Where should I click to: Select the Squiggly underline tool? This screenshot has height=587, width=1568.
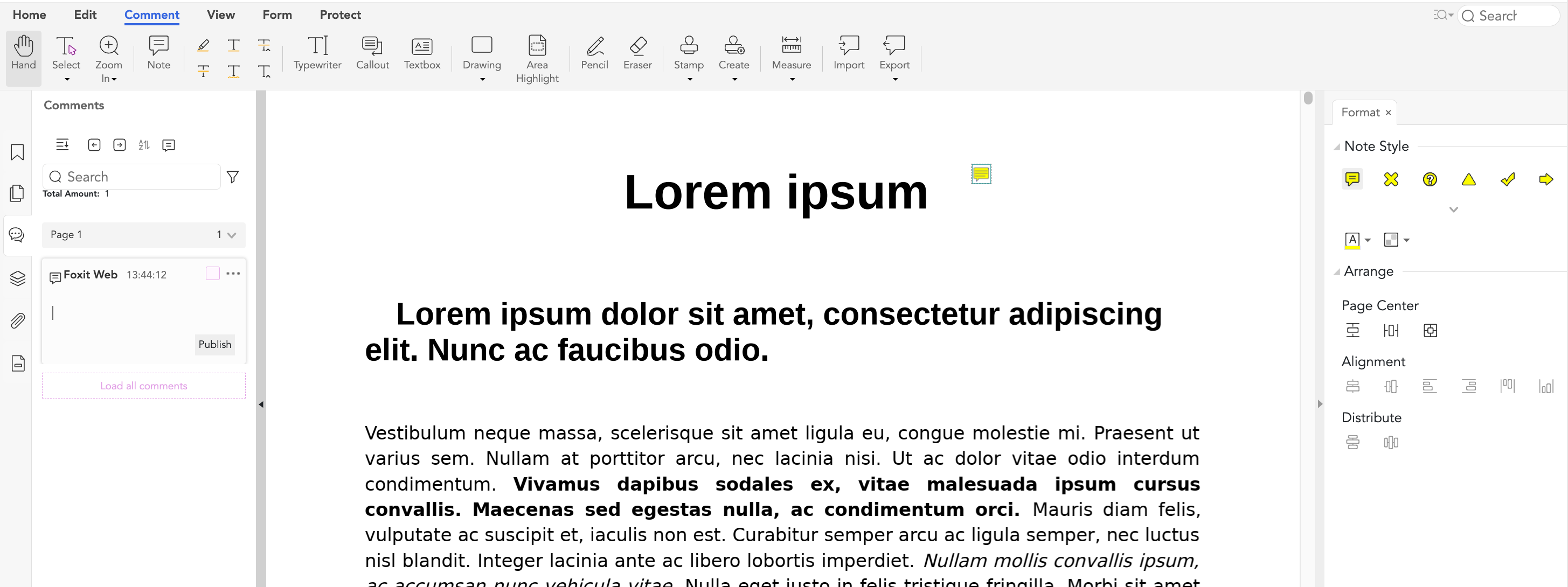coord(234,71)
